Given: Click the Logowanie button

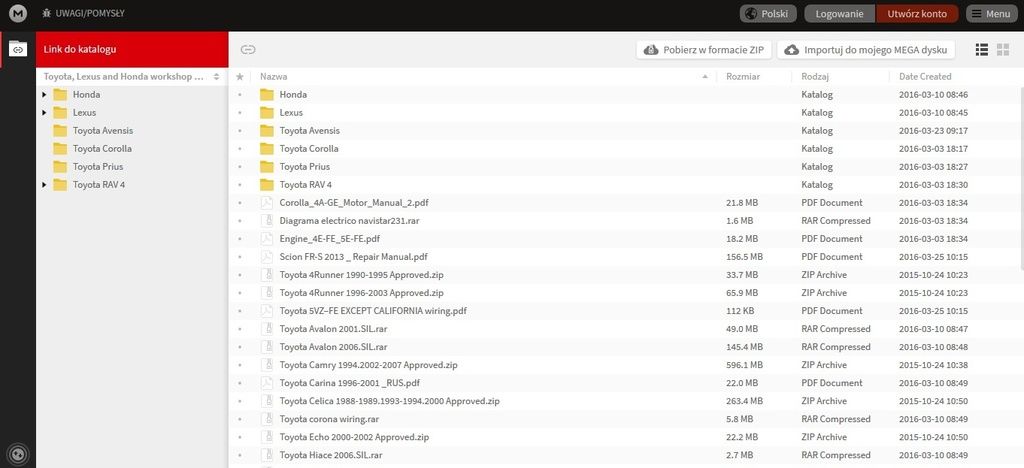Looking at the screenshot, I should pos(840,14).
